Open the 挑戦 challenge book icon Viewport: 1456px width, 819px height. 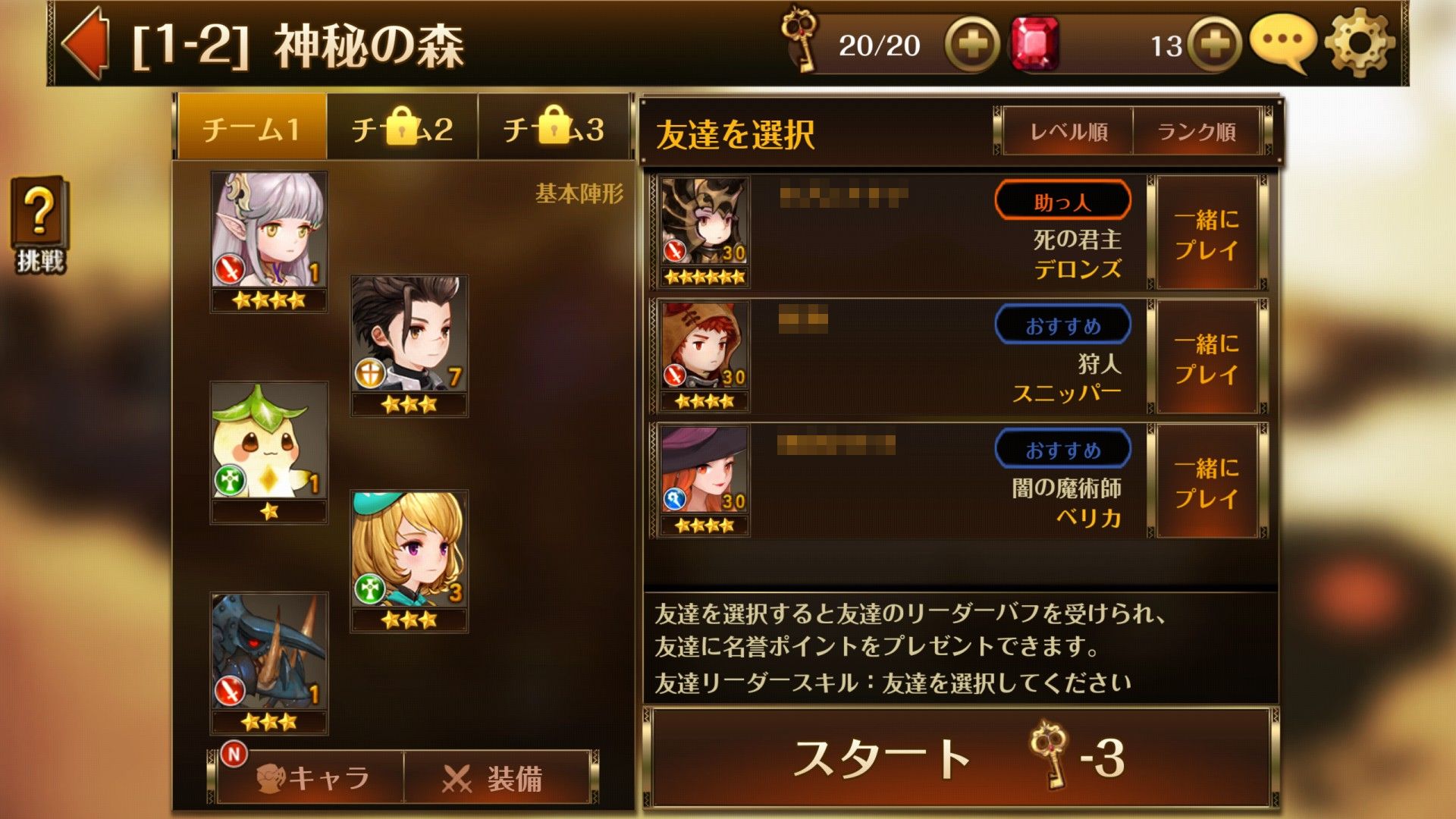coord(39,225)
